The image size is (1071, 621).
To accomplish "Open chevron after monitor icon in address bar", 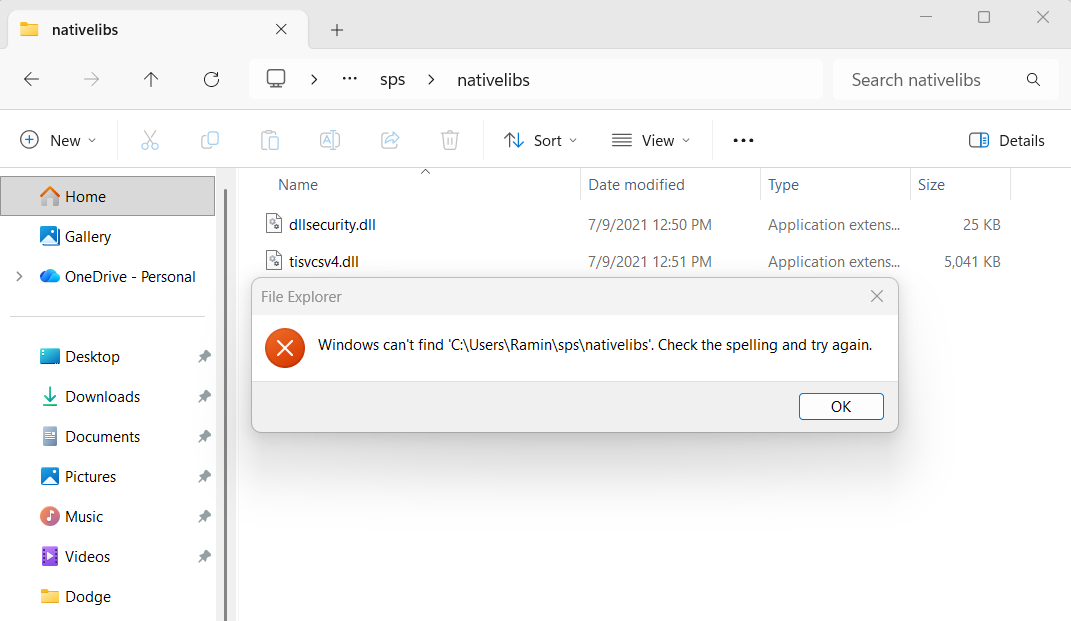I will (x=314, y=79).
